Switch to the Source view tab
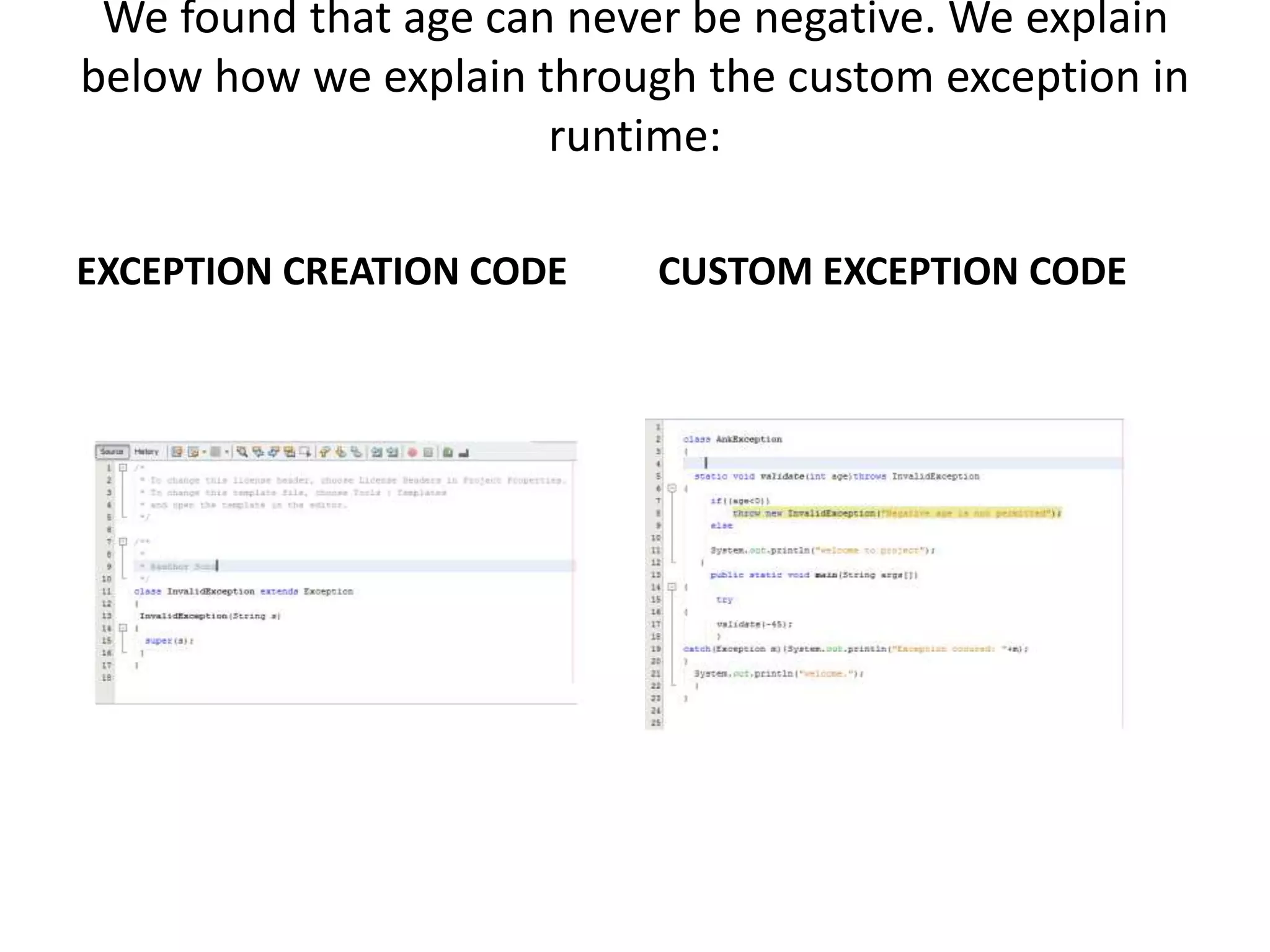The image size is (1270, 952). 112,452
